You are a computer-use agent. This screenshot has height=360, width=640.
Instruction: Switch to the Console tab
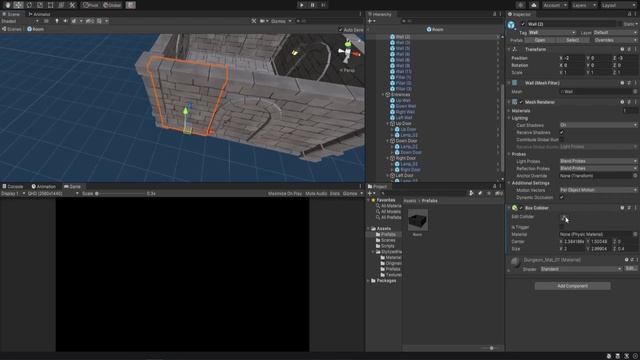pos(13,187)
